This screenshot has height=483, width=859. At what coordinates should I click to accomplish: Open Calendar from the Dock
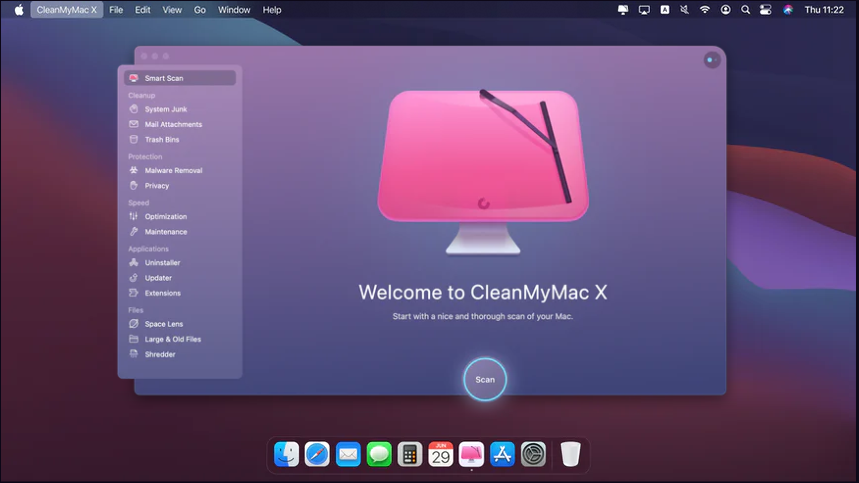[x=440, y=454]
